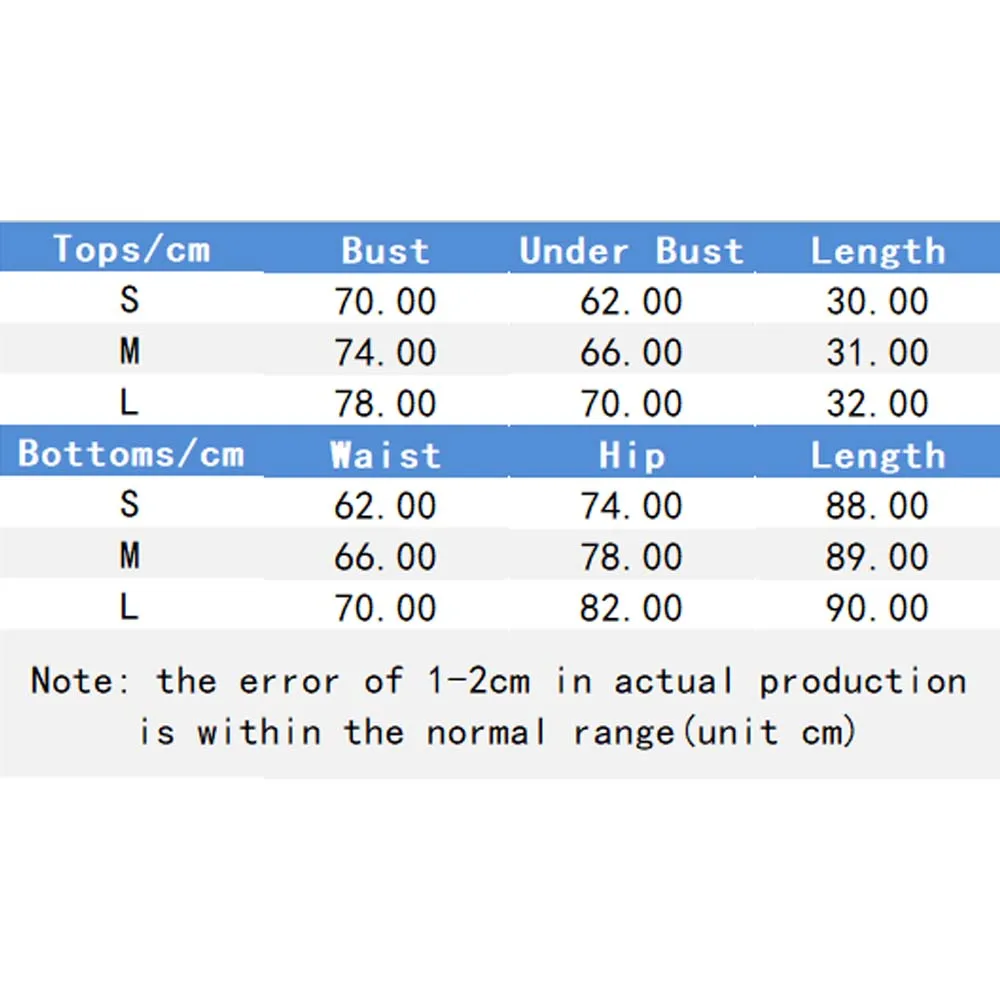Select the Bottoms/cm header cell
Viewport: 1000px width, 1000px height.
(x=131, y=454)
